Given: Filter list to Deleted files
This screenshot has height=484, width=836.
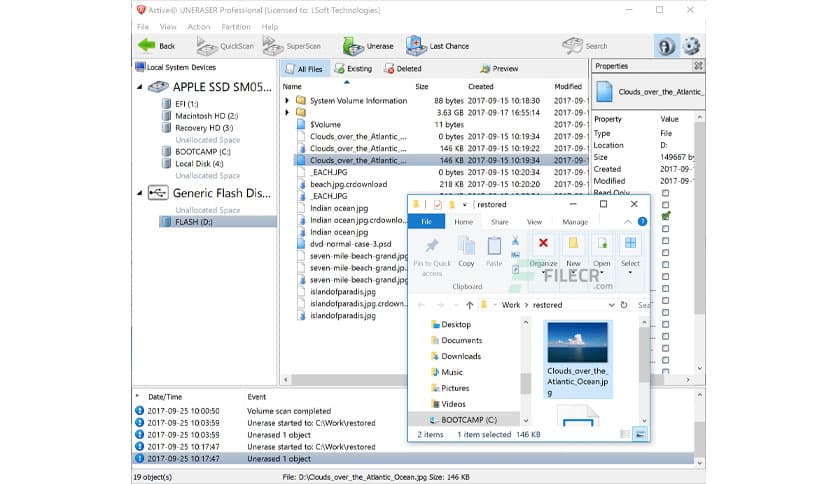Looking at the screenshot, I should coord(403,69).
